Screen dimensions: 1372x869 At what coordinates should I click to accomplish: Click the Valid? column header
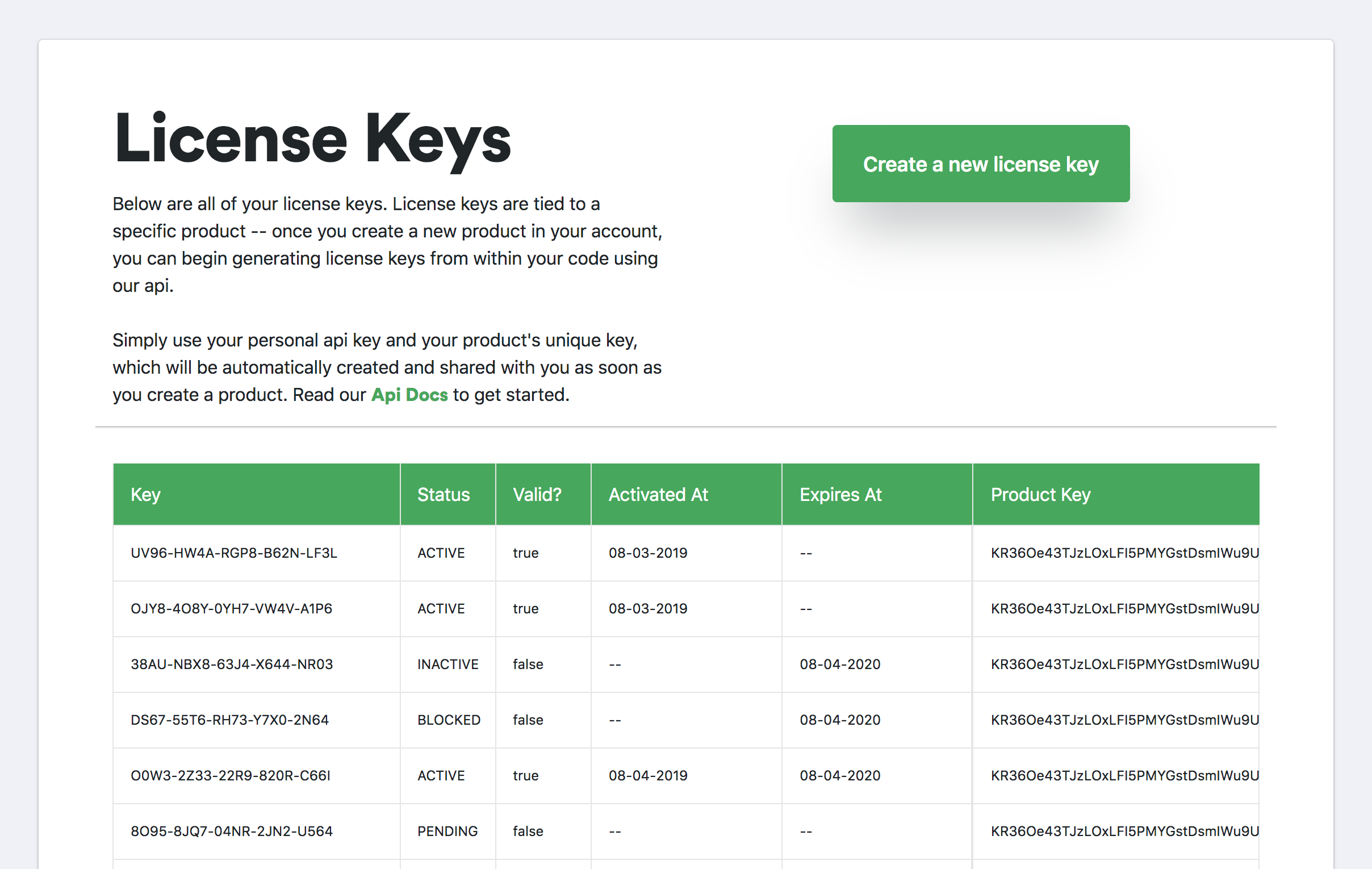[x=536, y=494]
